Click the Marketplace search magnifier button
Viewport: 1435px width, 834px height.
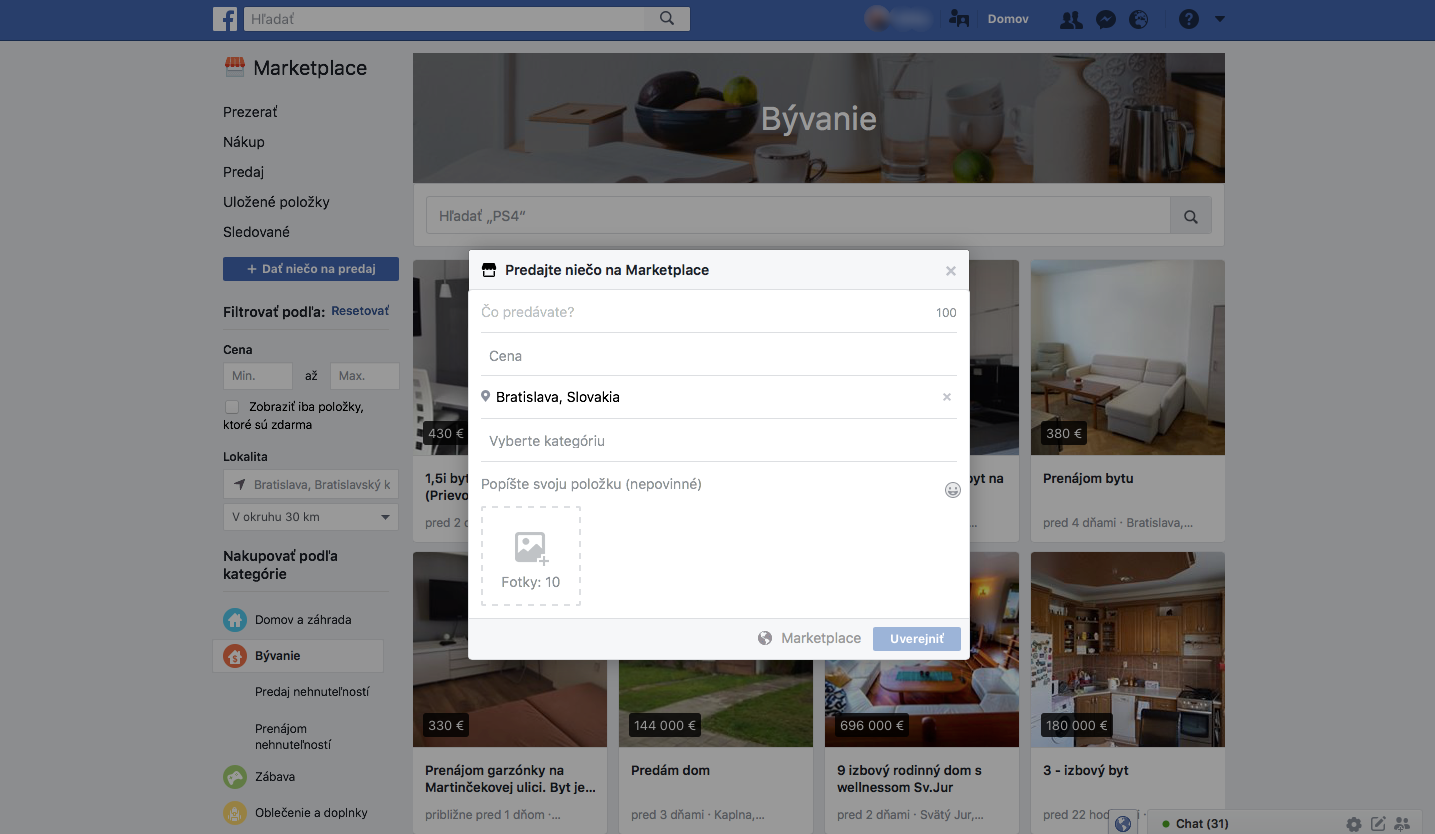tap(1191, 216)
